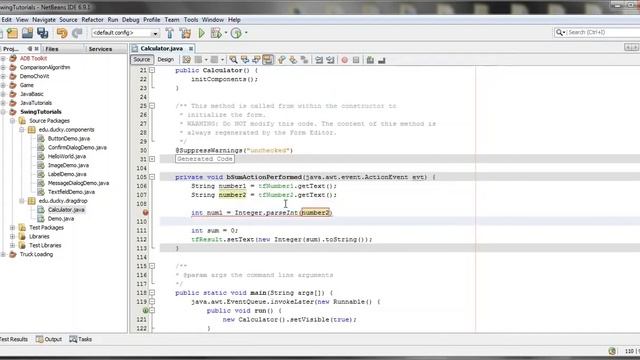Image resolution: width=640 pixels, height=360 pixels.
Task: Collapse the fold at line 105
Action: coord(152,177)
